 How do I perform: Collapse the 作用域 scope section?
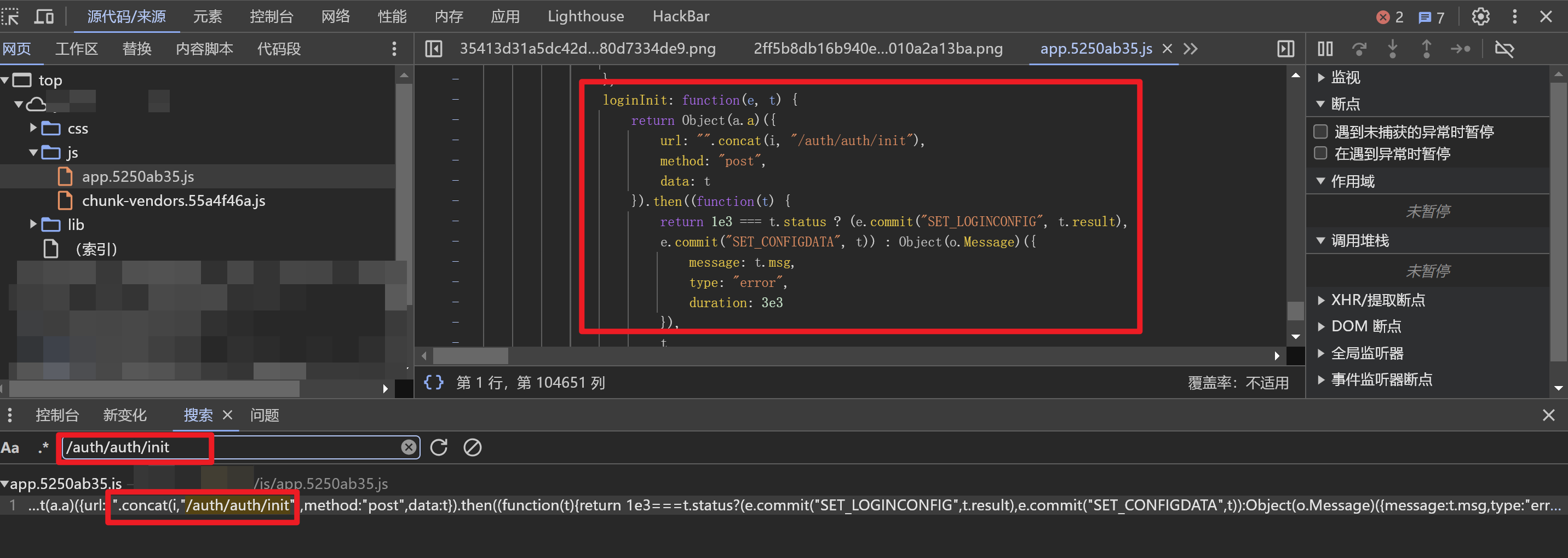(1321, 181)
